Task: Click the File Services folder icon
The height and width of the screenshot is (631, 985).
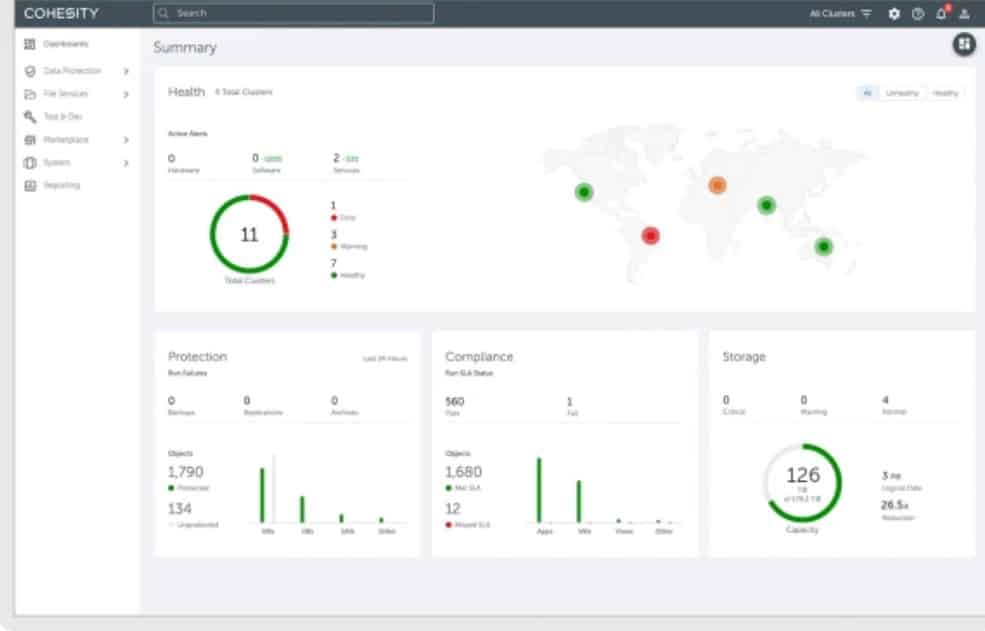Action: [x=30, y=94]
